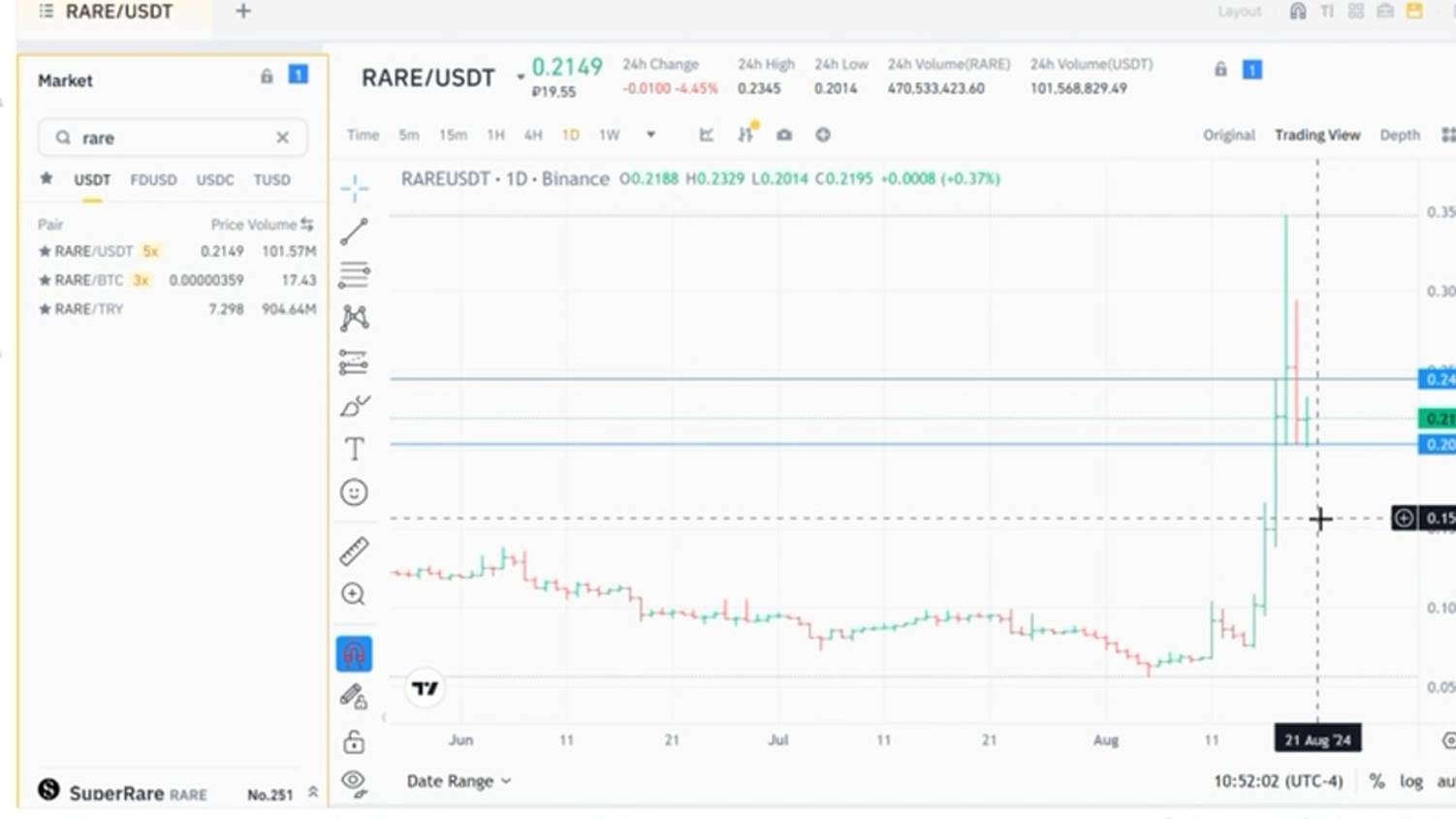
Task: Click the plus button on crosshair price
Action: tap(1404, 519)
